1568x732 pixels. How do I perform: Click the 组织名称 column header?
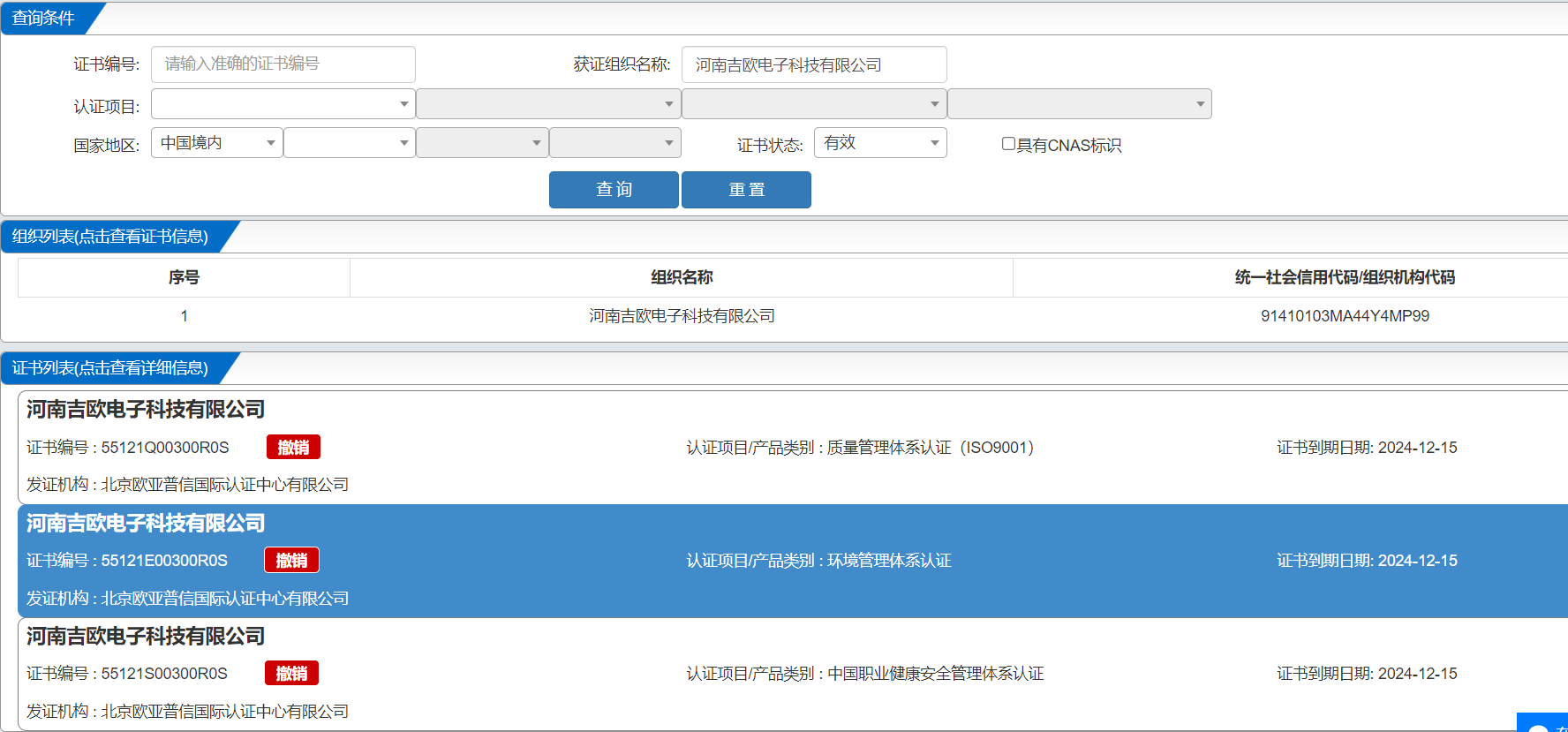click(682, 277)
